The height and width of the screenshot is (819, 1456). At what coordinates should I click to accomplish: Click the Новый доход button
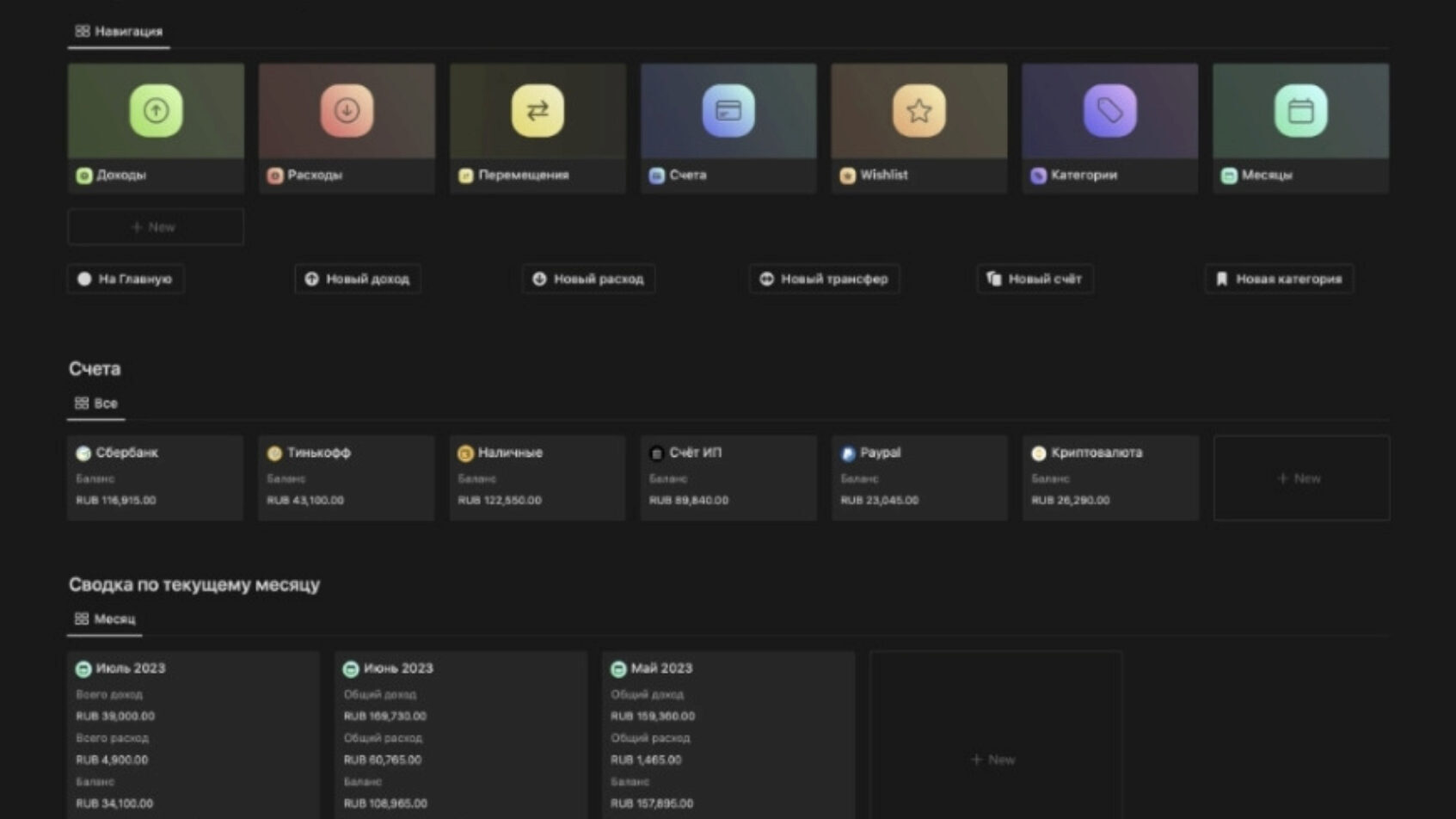tap(358, 279)
